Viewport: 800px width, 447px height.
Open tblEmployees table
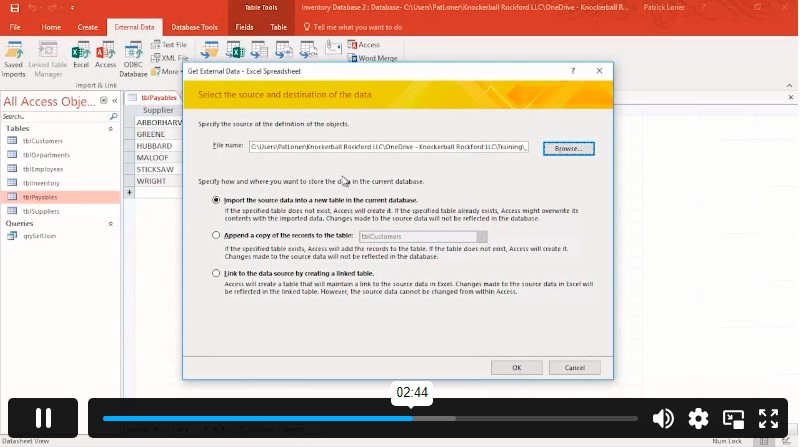(42, 169)
